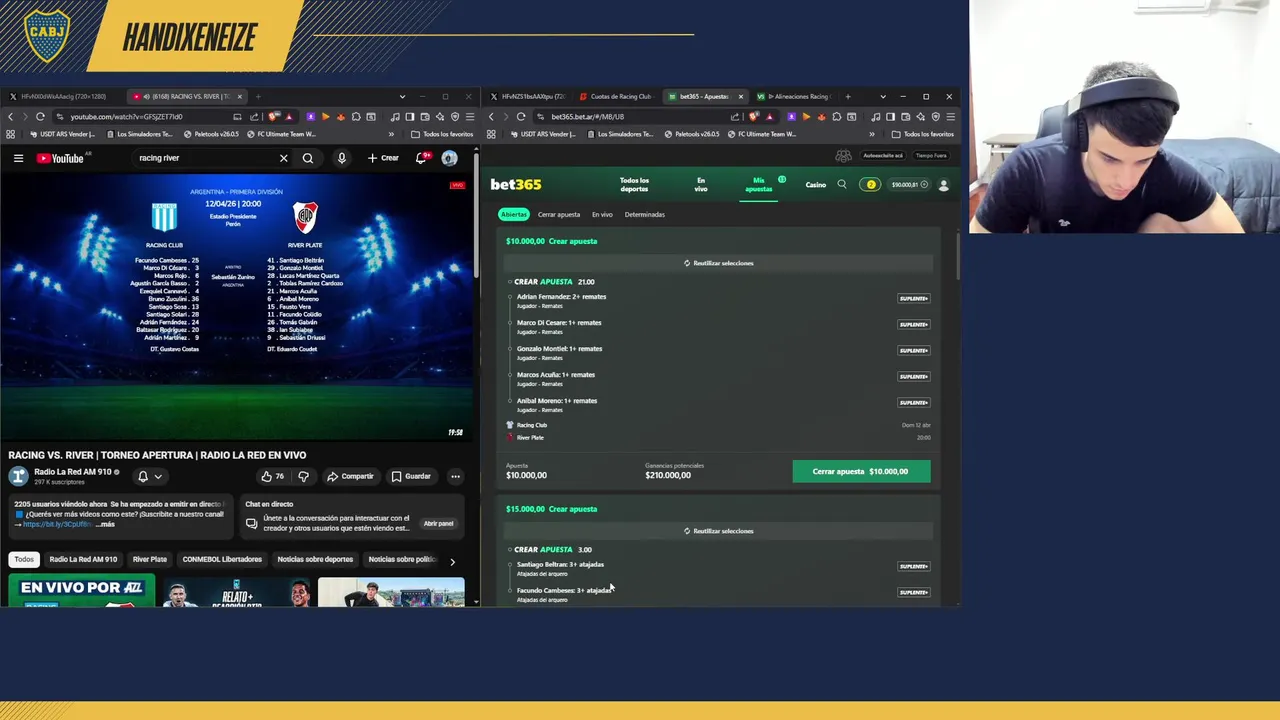Switch to 'Cerrar apuesta' filter tab

[x=559, y=214]
